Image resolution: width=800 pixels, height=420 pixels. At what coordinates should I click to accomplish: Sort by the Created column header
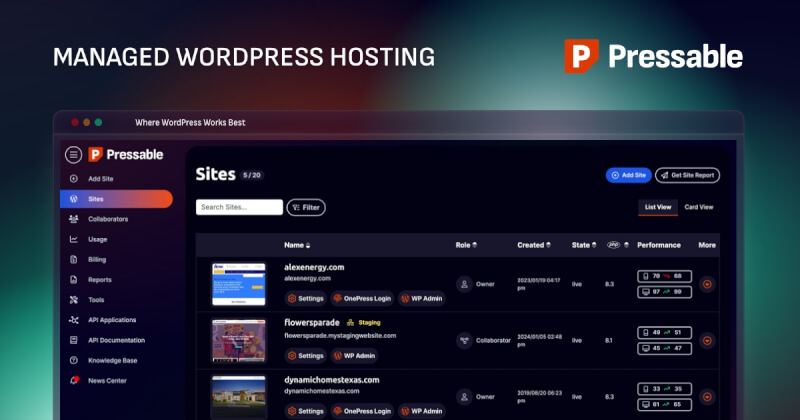pos(534,245)
